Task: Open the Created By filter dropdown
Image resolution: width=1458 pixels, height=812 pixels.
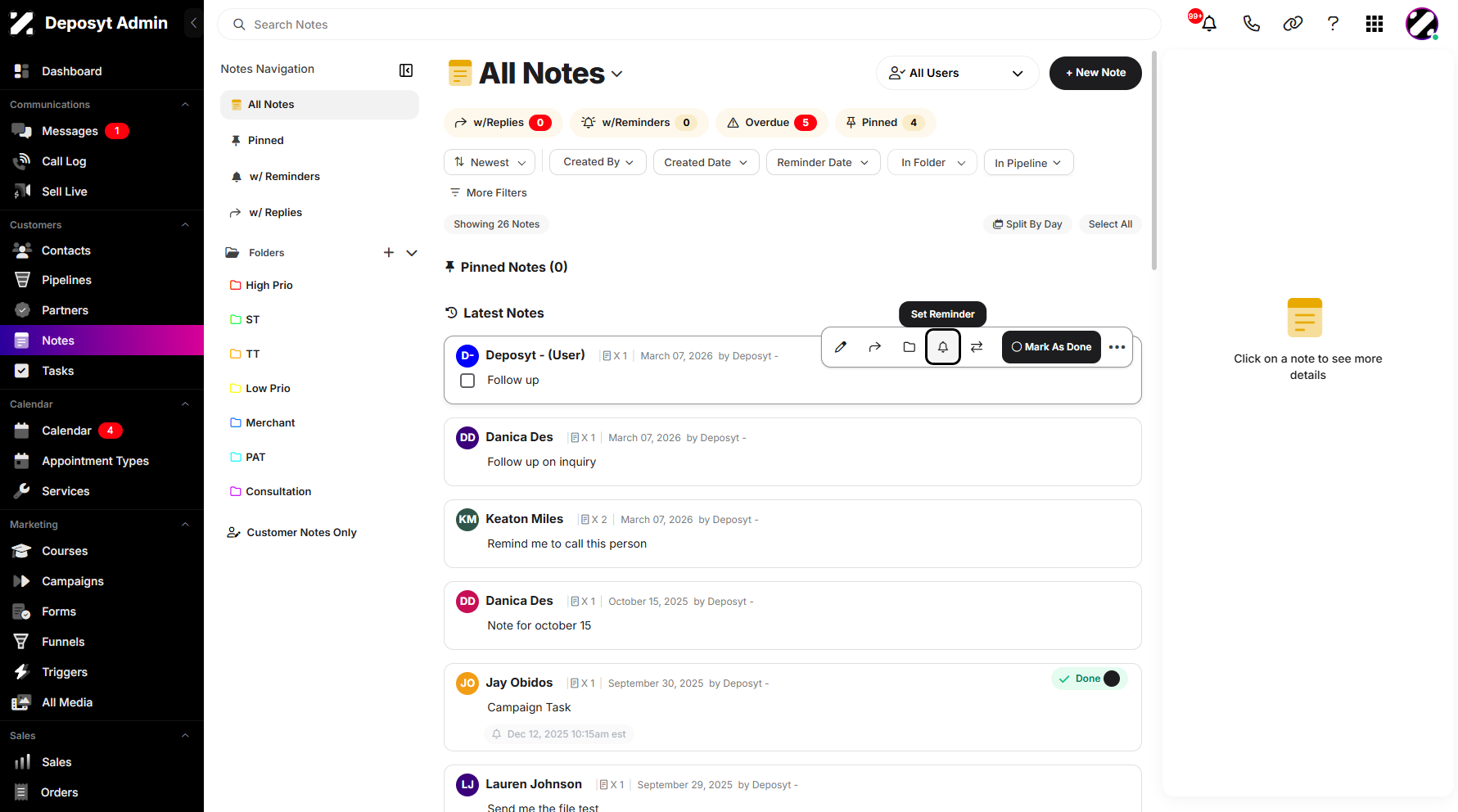Action: tap(598, 162)
